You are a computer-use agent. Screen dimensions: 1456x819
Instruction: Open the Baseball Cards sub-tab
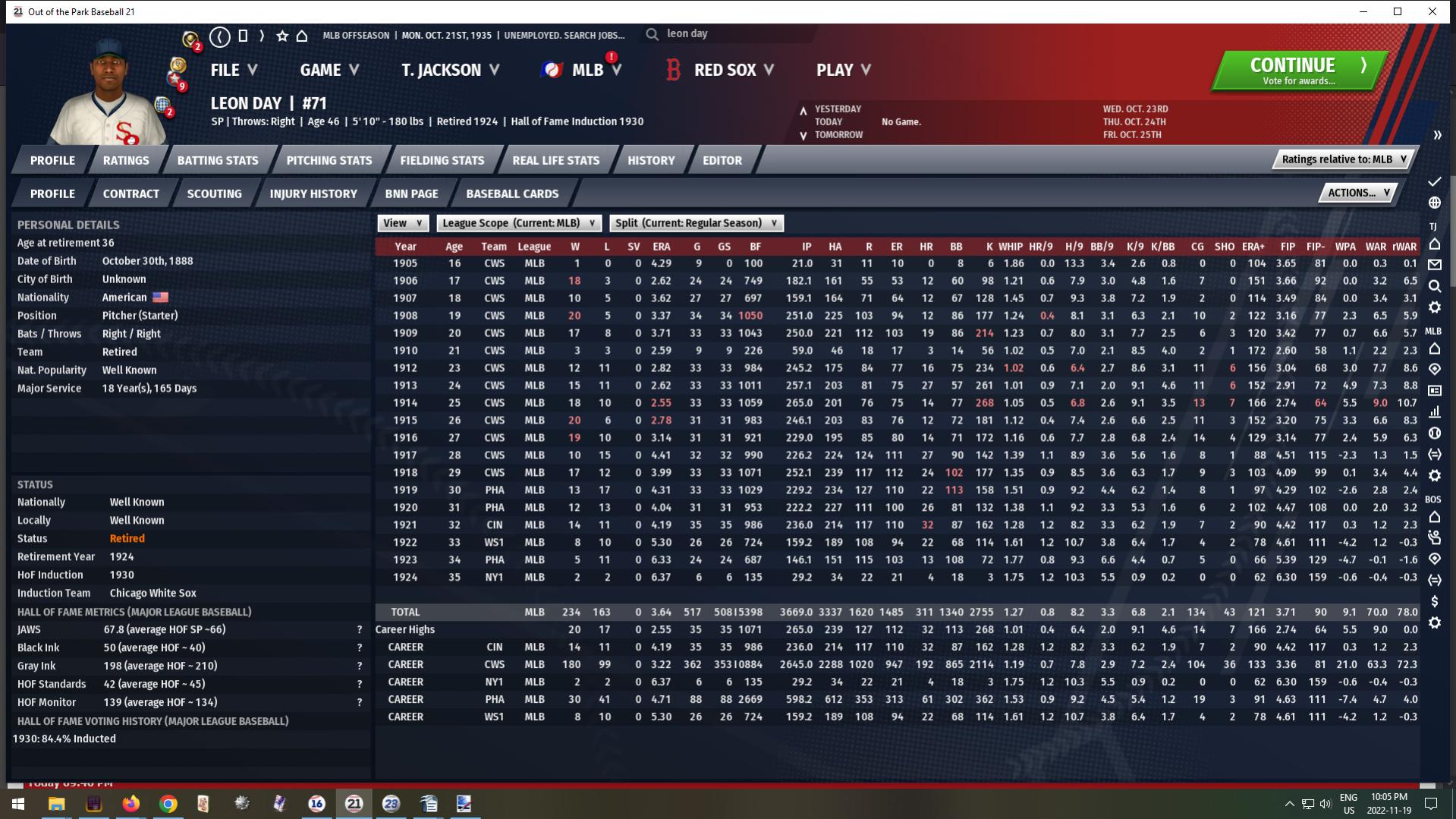[512, 194]
